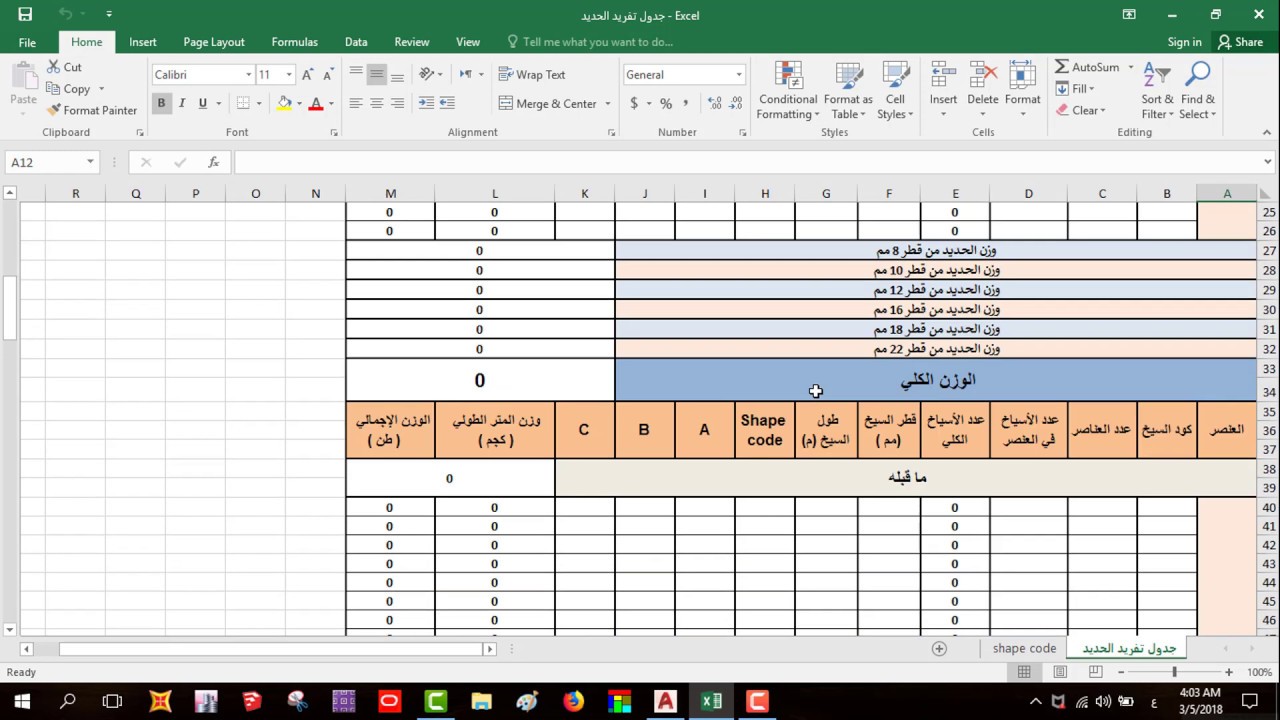Select the Page Break Preview view toggle
This screenshot has height=720, width=1280.
click(1095, 672)
